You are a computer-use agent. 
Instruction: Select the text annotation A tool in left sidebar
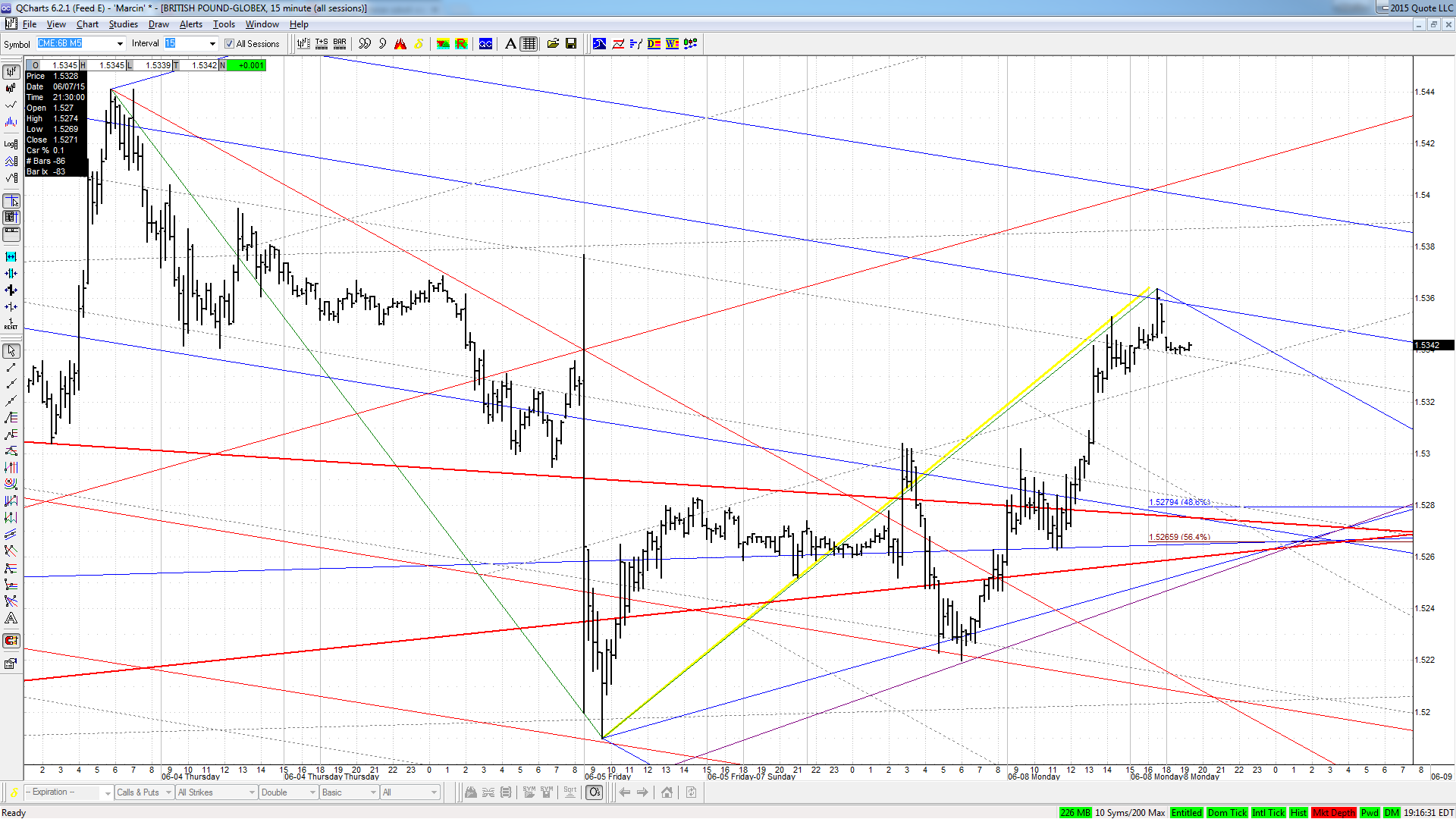[11, 619]
